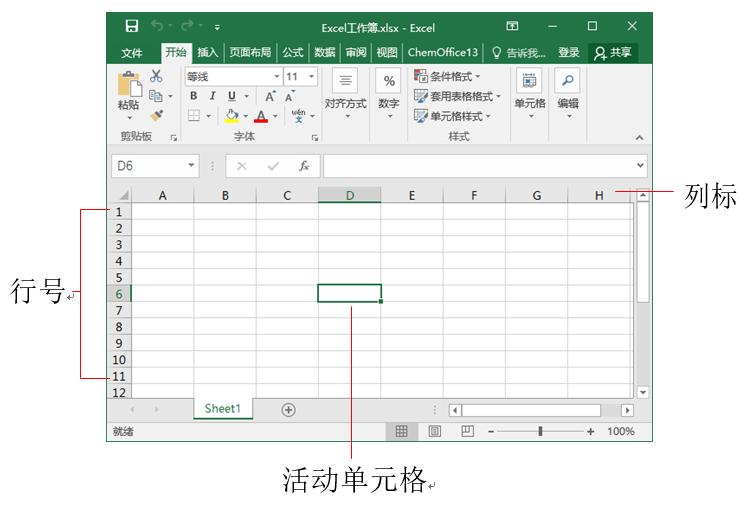Click the New Sheet plus icon
Viewport: 755px width, 510px height.
click(x=288, y=410)
